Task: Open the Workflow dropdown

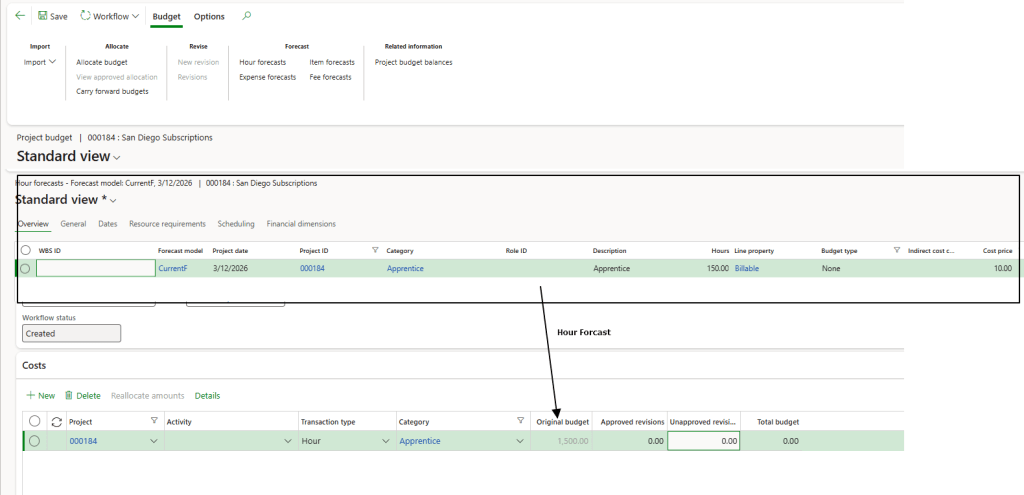Action: 109,16
